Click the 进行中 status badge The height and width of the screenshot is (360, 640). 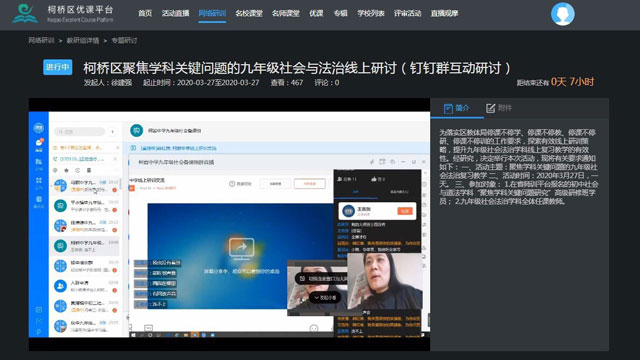click(x=58, y=67)
